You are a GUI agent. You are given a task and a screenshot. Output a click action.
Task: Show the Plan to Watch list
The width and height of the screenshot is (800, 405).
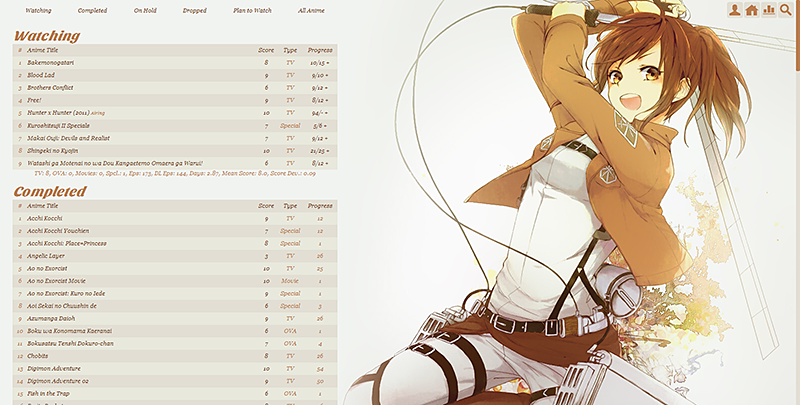pyautogui.click(x=250, y=11)
